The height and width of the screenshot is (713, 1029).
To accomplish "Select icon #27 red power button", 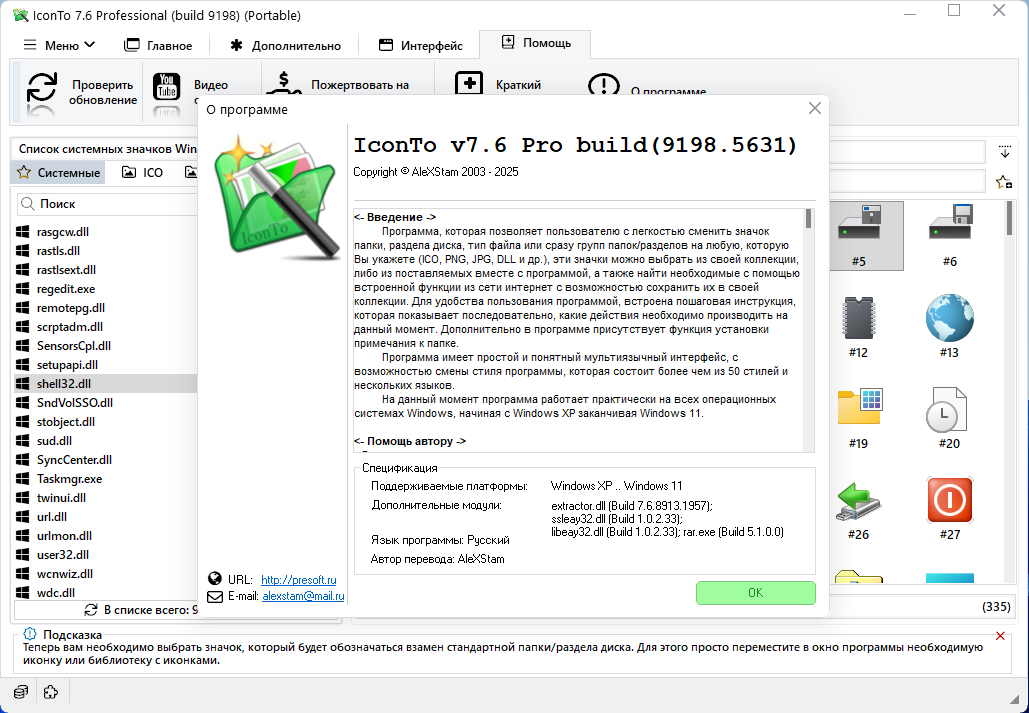I will tap(950, 500).
